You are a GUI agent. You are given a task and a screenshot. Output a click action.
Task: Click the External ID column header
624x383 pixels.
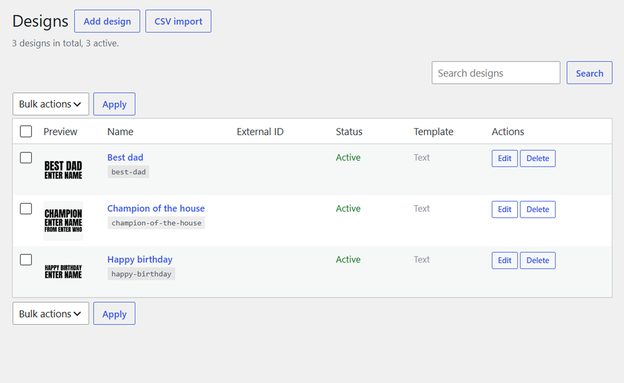260,131
